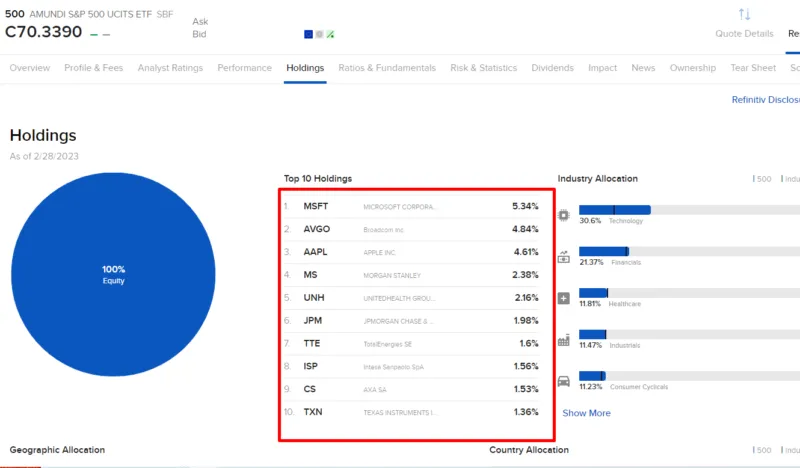Open the Ratios & Fundamentals tab
This screenshot has height=468, width=800.
[x=387, y=68]
